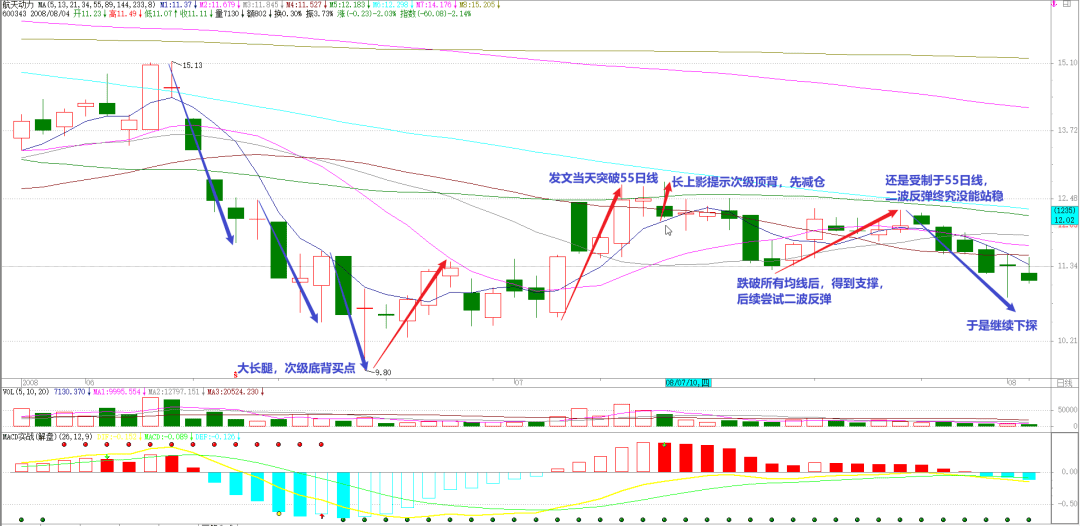Click the yellow circle marker on MACD cyan bar
This screenshot has width=1080, height=526.
278,514
